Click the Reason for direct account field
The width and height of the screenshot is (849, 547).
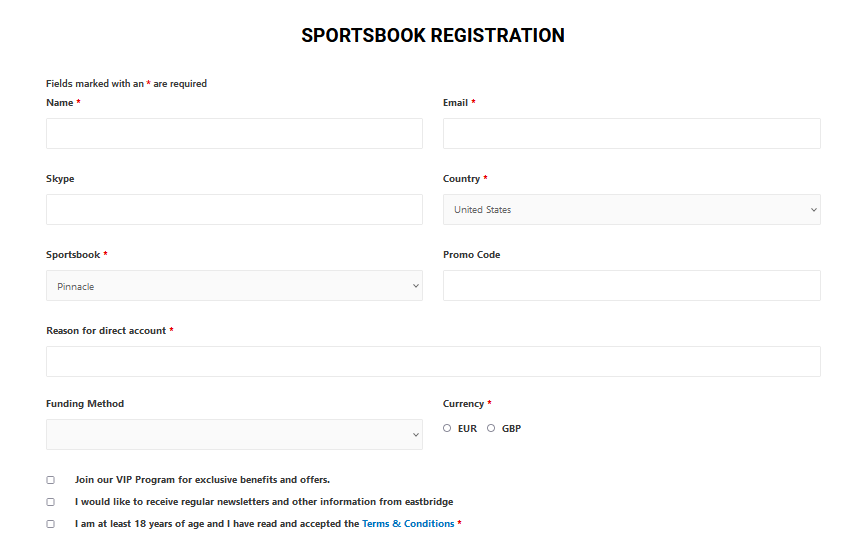(433, 362)
